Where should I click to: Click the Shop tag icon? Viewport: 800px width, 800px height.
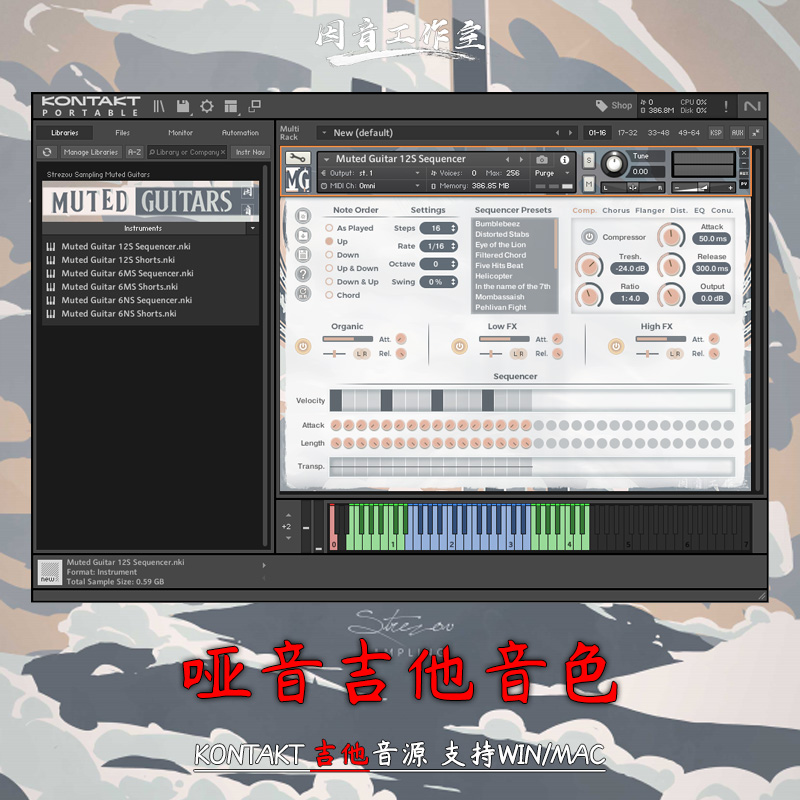602,106
